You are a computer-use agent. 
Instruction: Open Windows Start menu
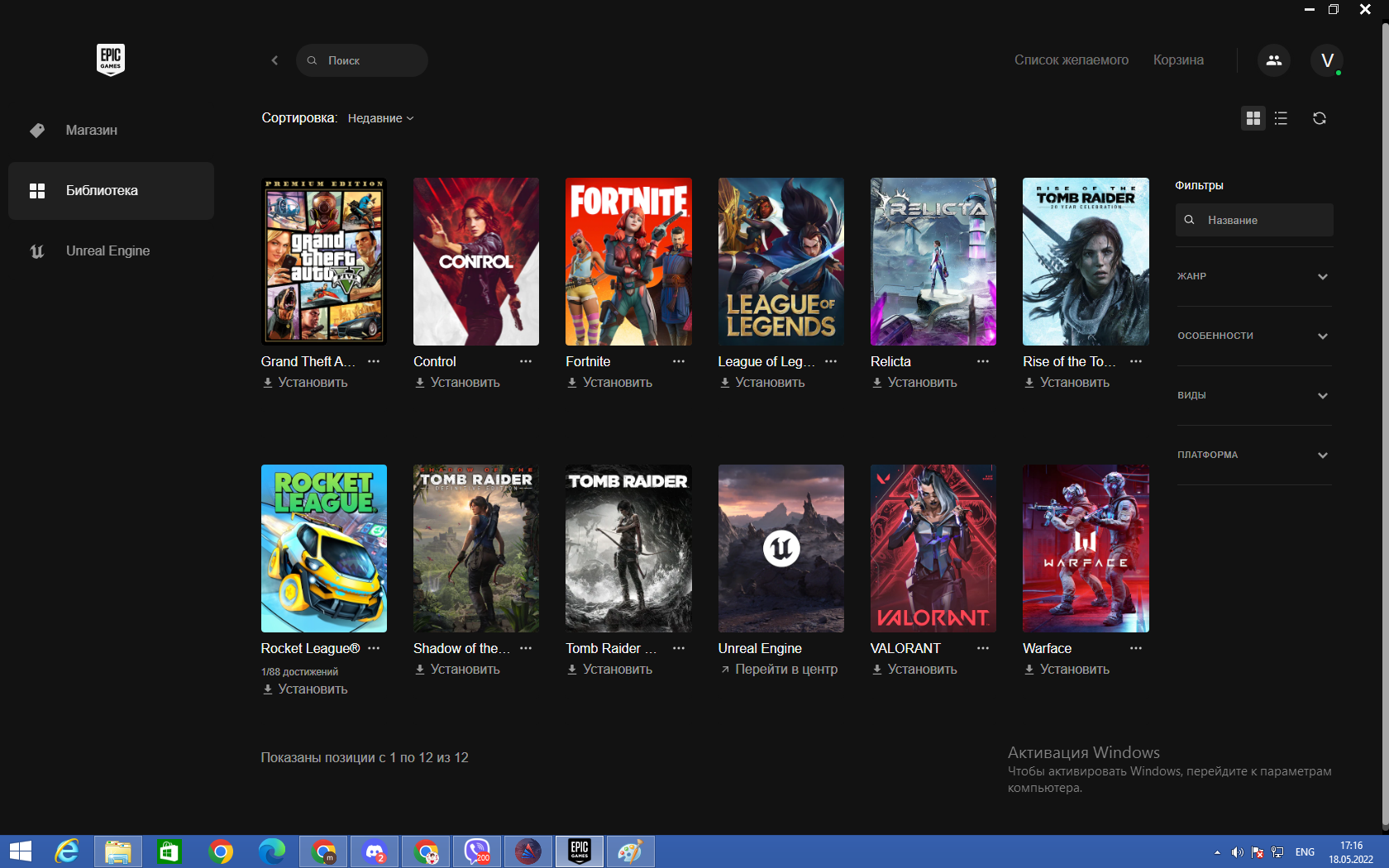tap(20, 851)
